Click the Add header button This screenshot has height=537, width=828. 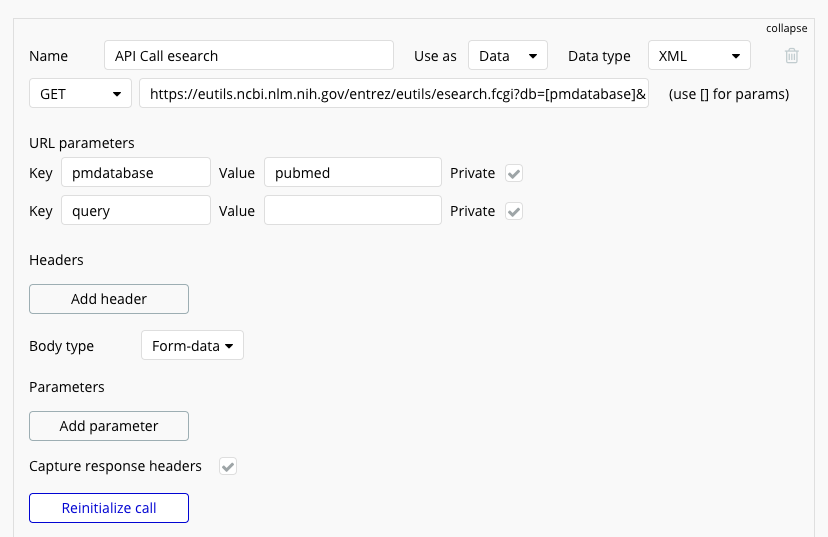[x=109, y=299]
